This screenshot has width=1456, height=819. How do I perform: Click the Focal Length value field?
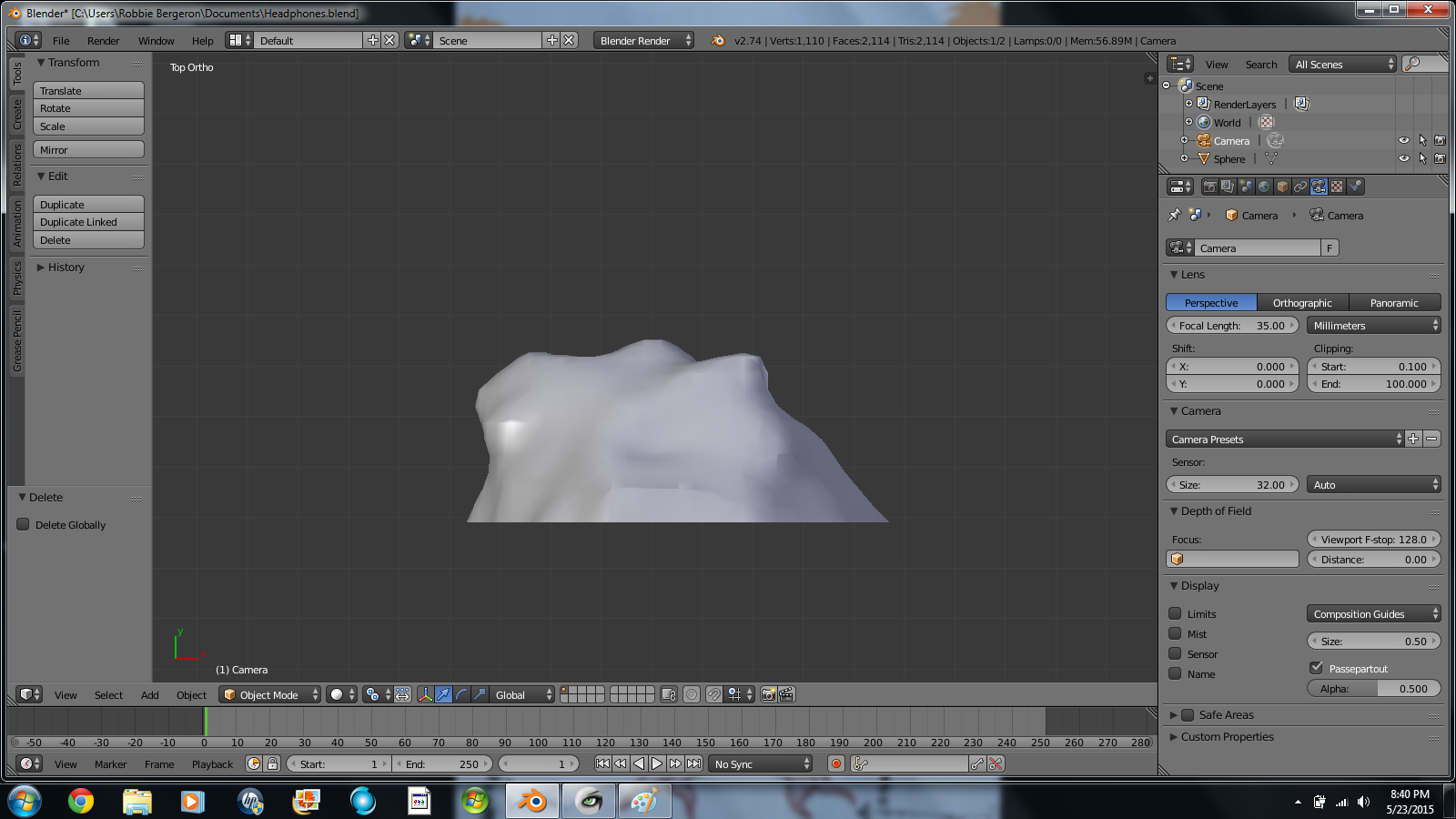pos(1232,325)
